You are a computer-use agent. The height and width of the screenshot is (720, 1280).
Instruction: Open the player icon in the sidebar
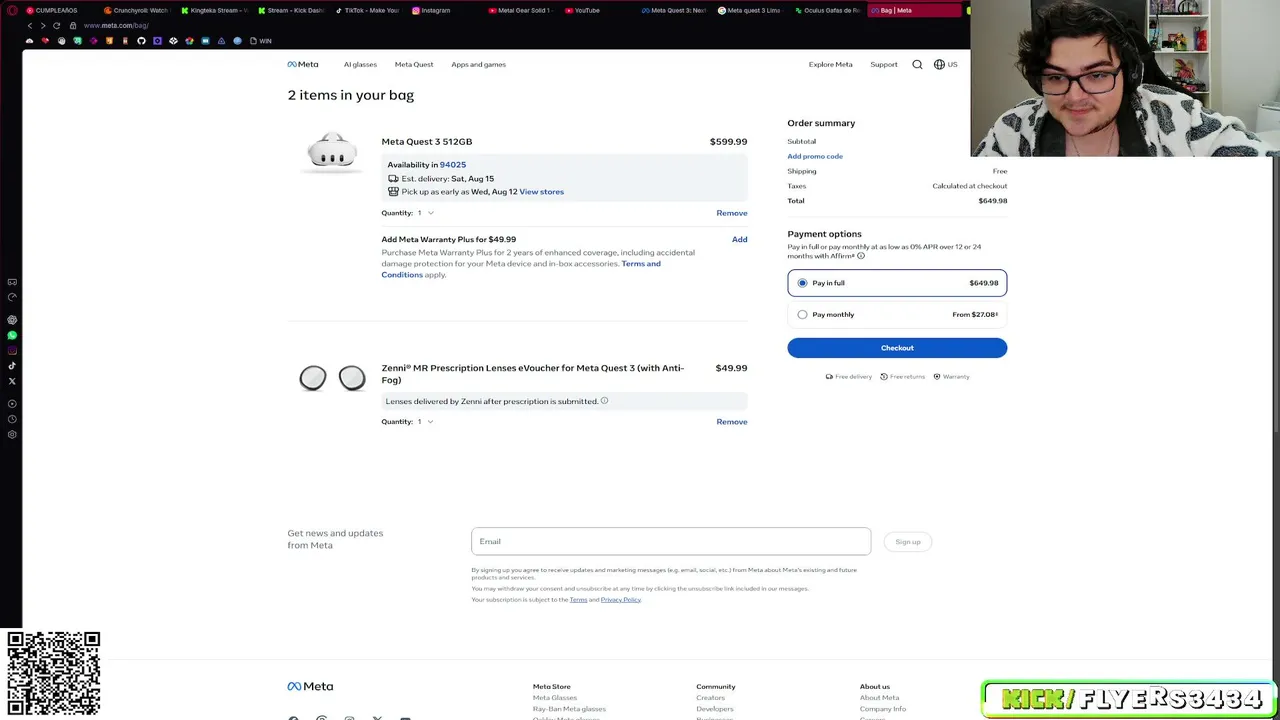tap(12, 404)
